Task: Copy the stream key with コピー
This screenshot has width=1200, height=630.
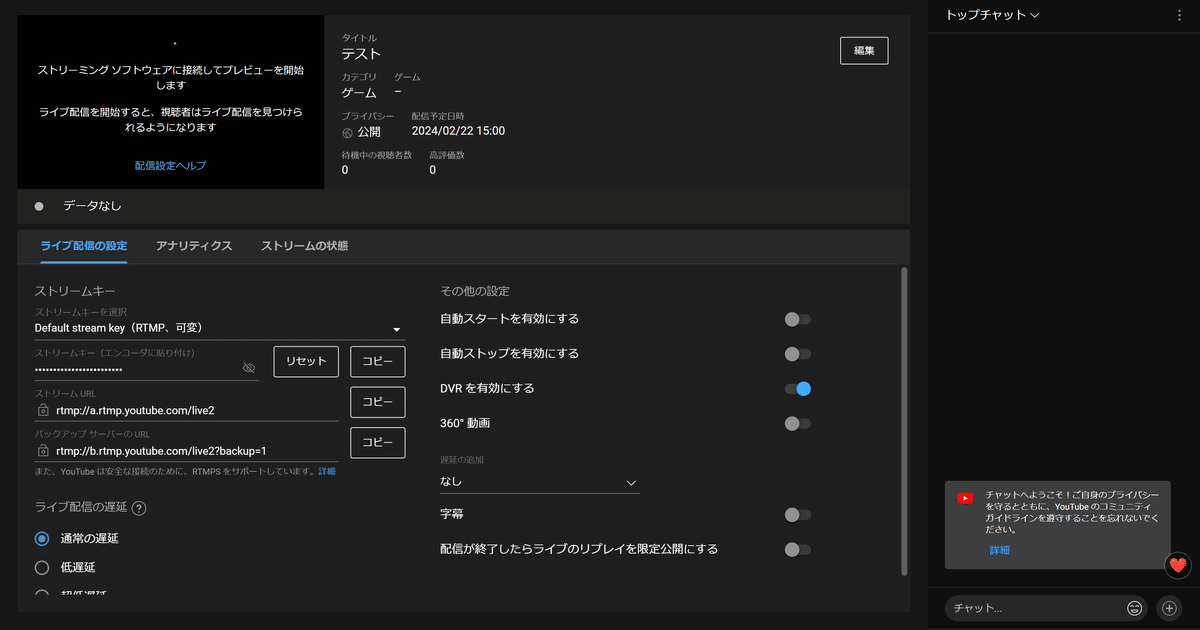Action: (x=378, y=361)
